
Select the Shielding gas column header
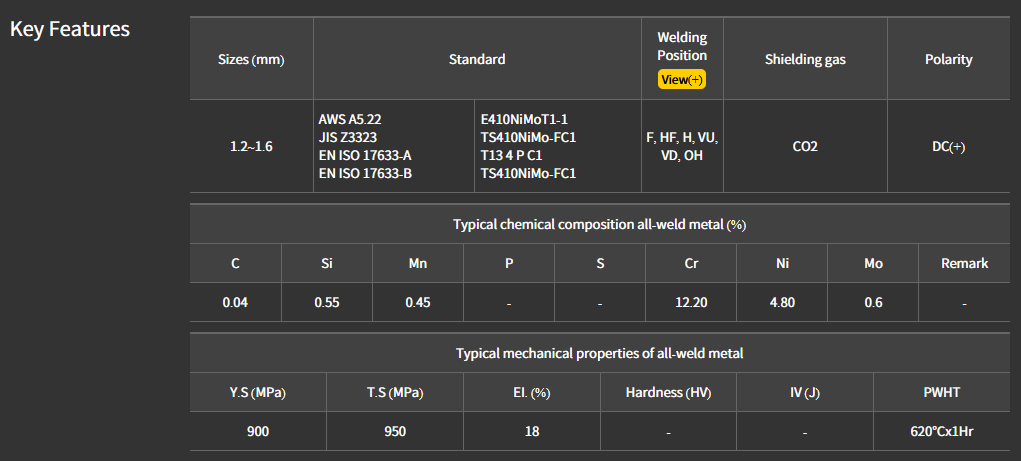[x=805, y=59]
